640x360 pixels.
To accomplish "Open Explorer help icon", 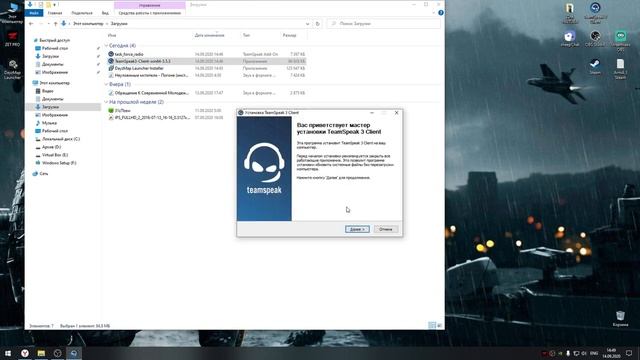I will pos(440,13).
